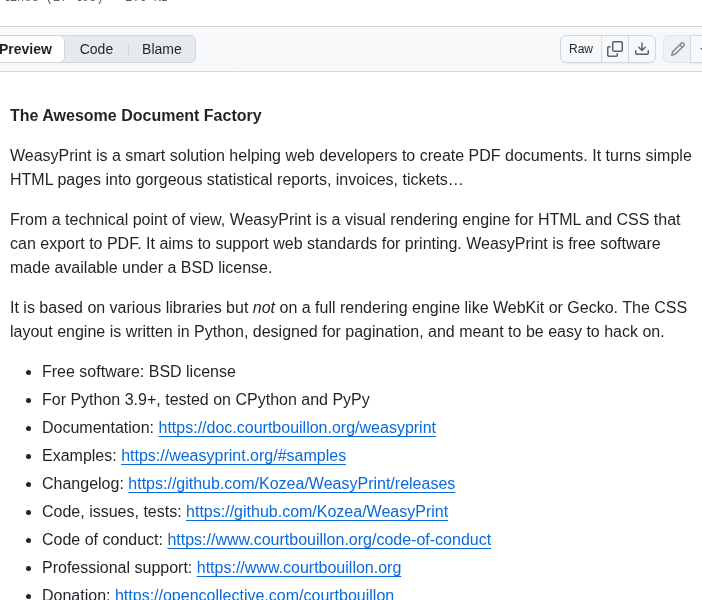The width and height of the screenshot is (702, 600).
Task: Click paragraph starting "From a technical point"
Action: point(345,243)
